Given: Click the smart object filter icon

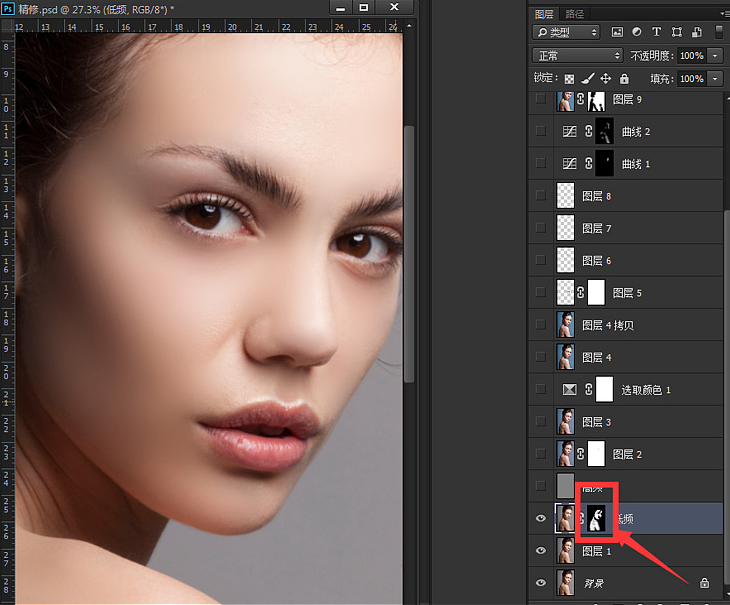Looking at the screenshot, I should (x=695, y=33).
